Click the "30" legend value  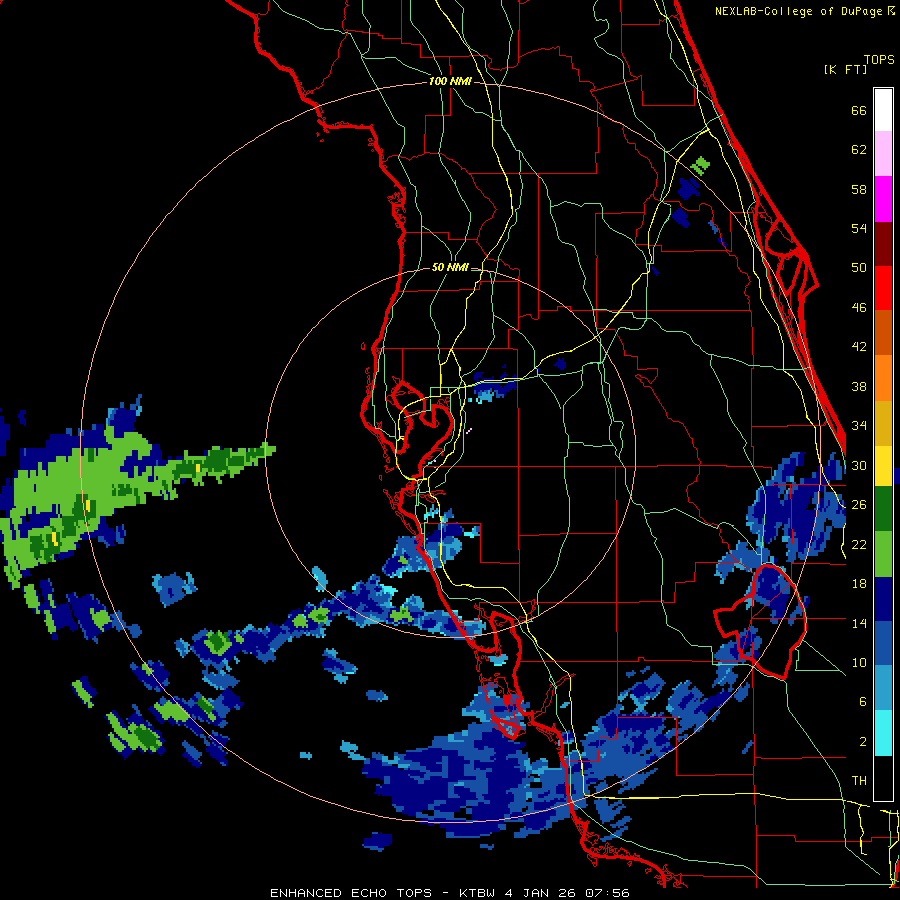[859, 465]
